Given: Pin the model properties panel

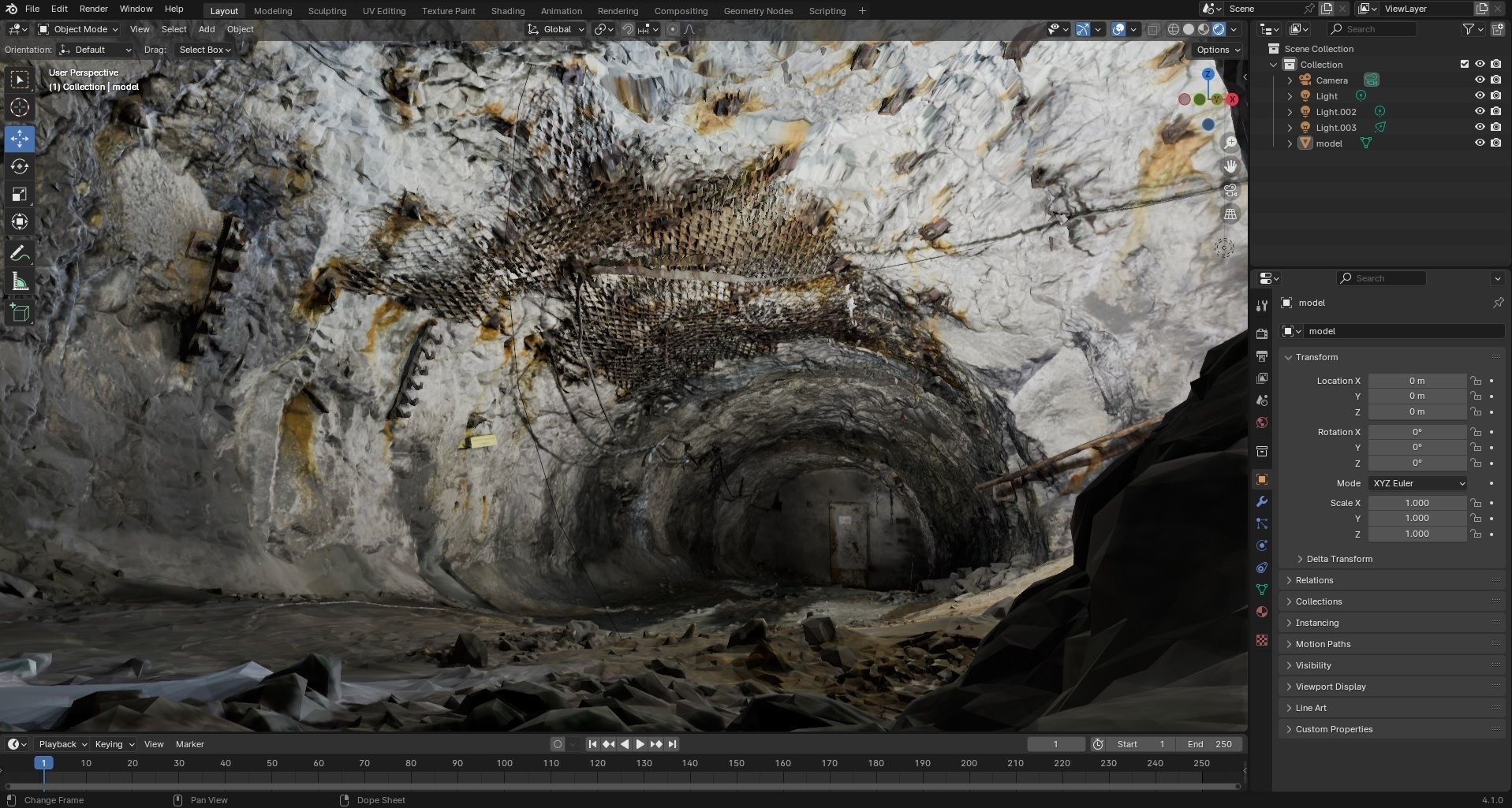Looking at the screenshot, I should coord(1498,303).
